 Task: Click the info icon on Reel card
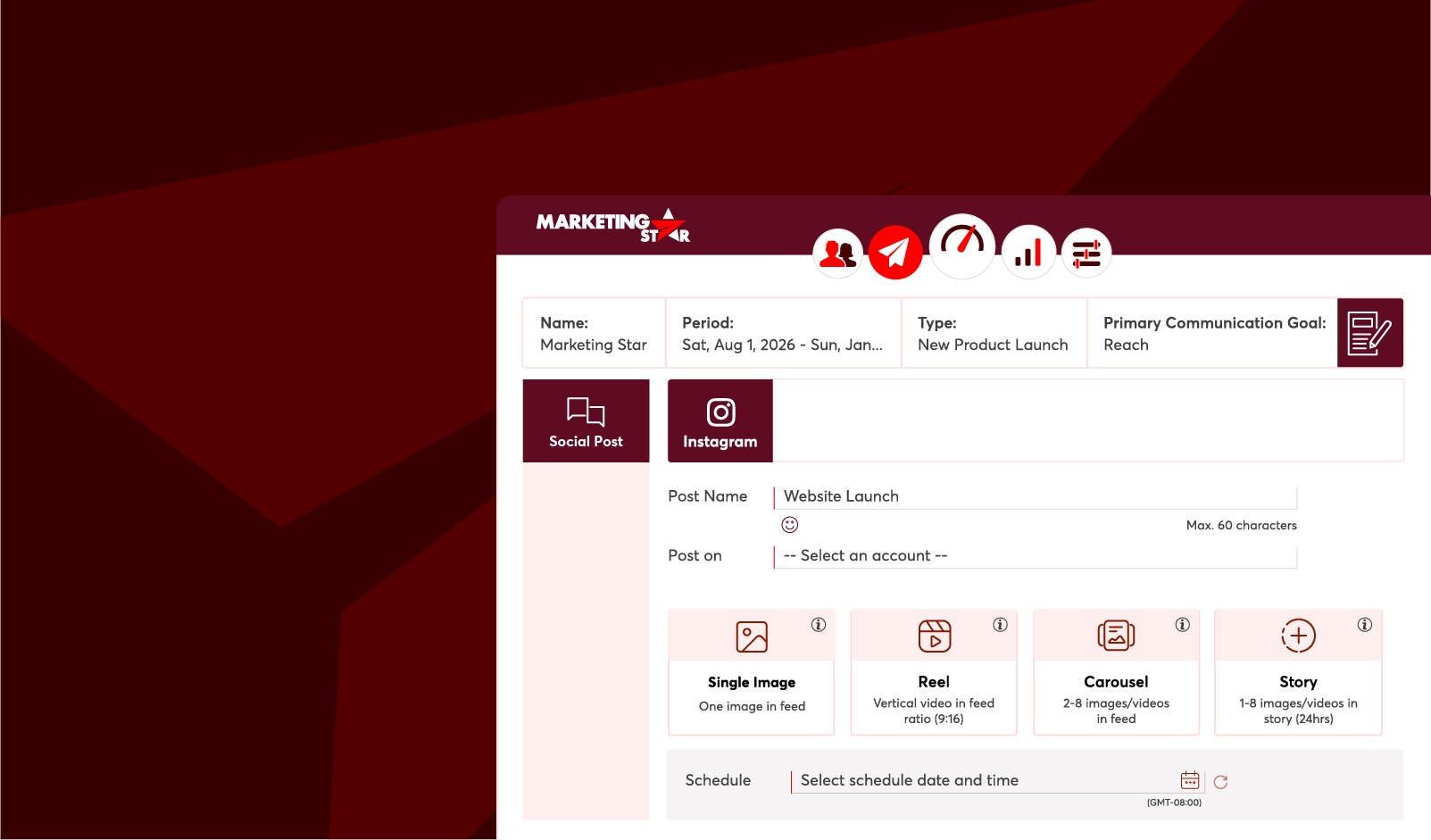[x=1001, y=625]
